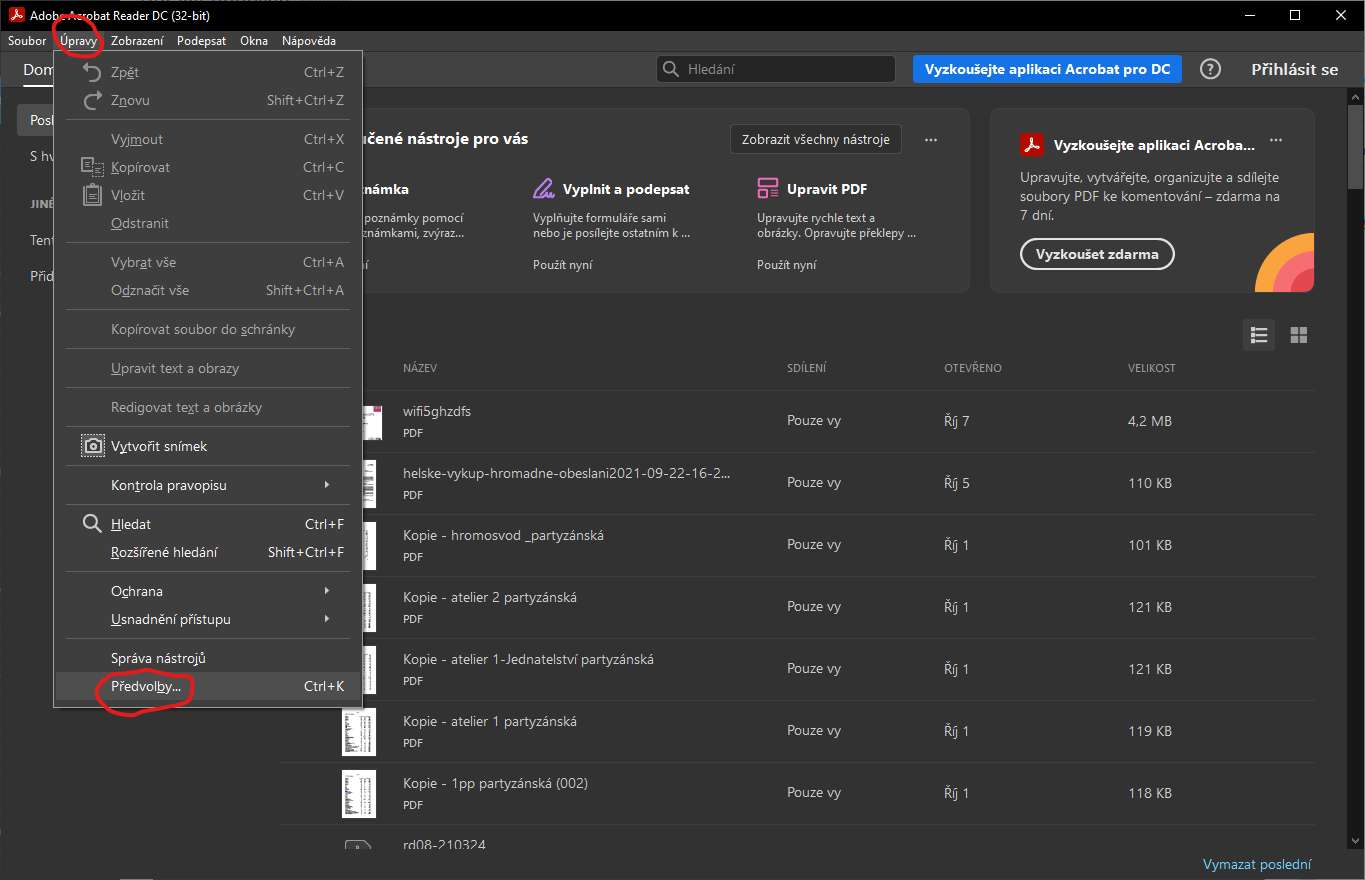
Task: Switch to grid view icon
Action: coord(1299,335)
